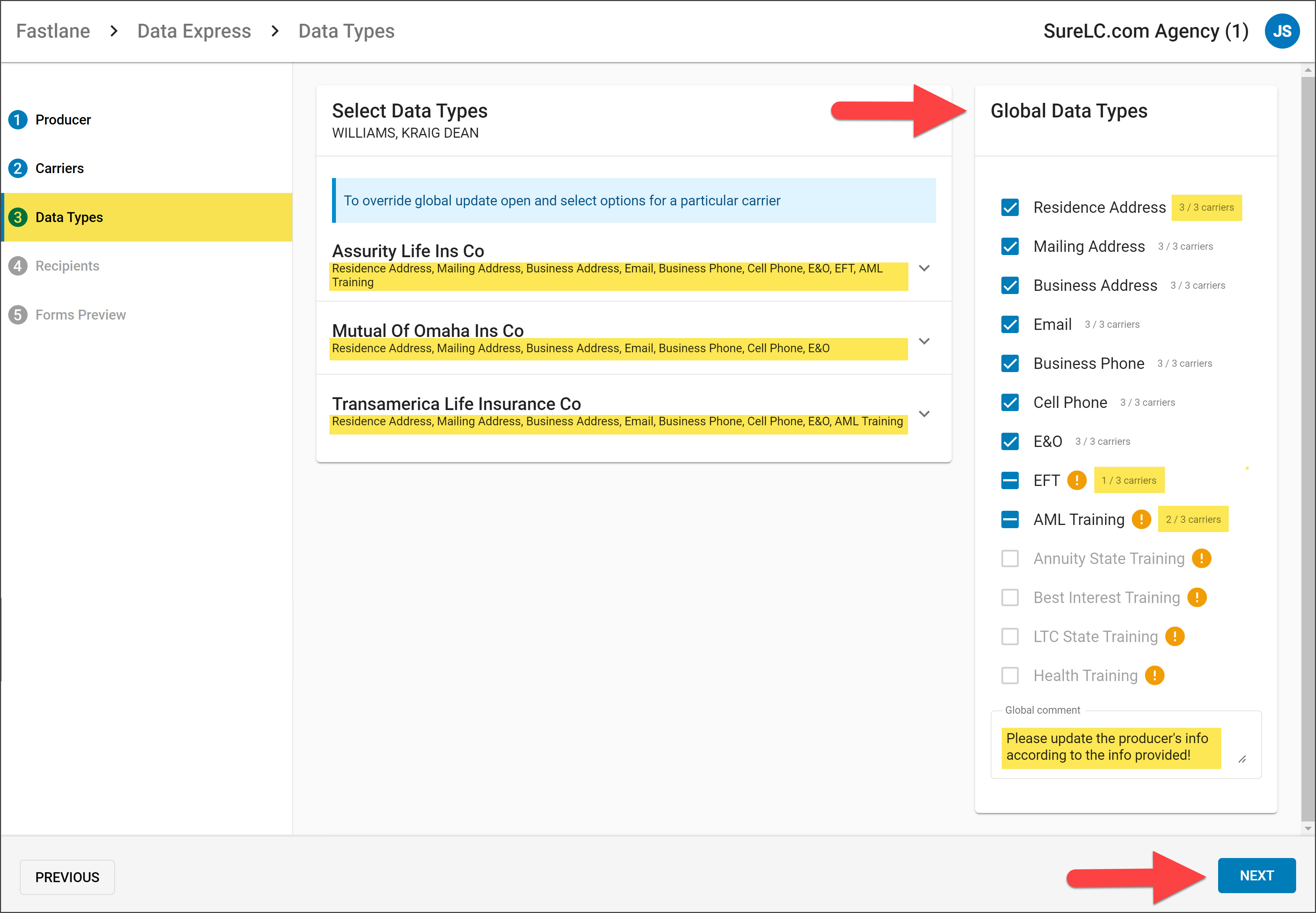Click the step 1 Producer circle icon
Viewport: 1316px width, 913px height.
pos(18,120)
